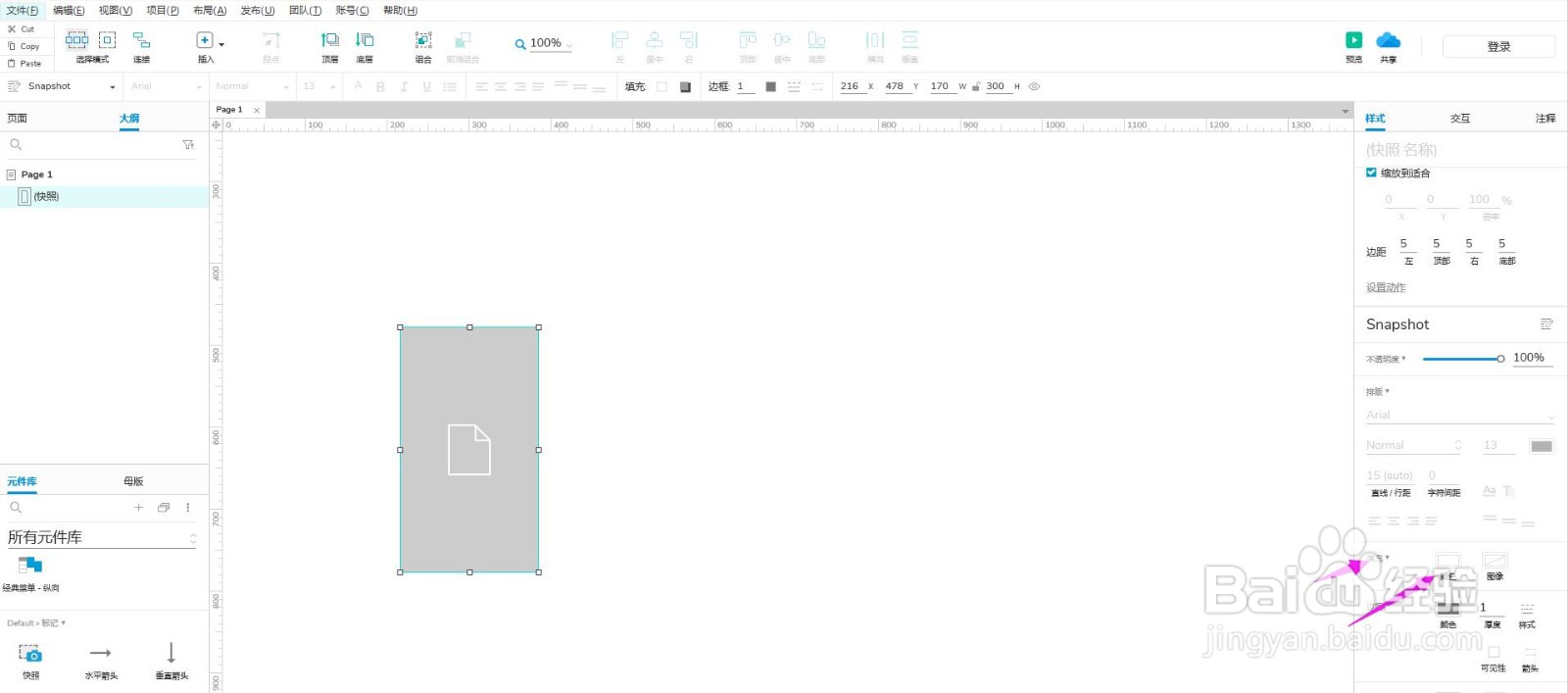Viewport: 1568px width, 693px height.
Task: Click the 设置动作 link
Action: point(1386,287)
